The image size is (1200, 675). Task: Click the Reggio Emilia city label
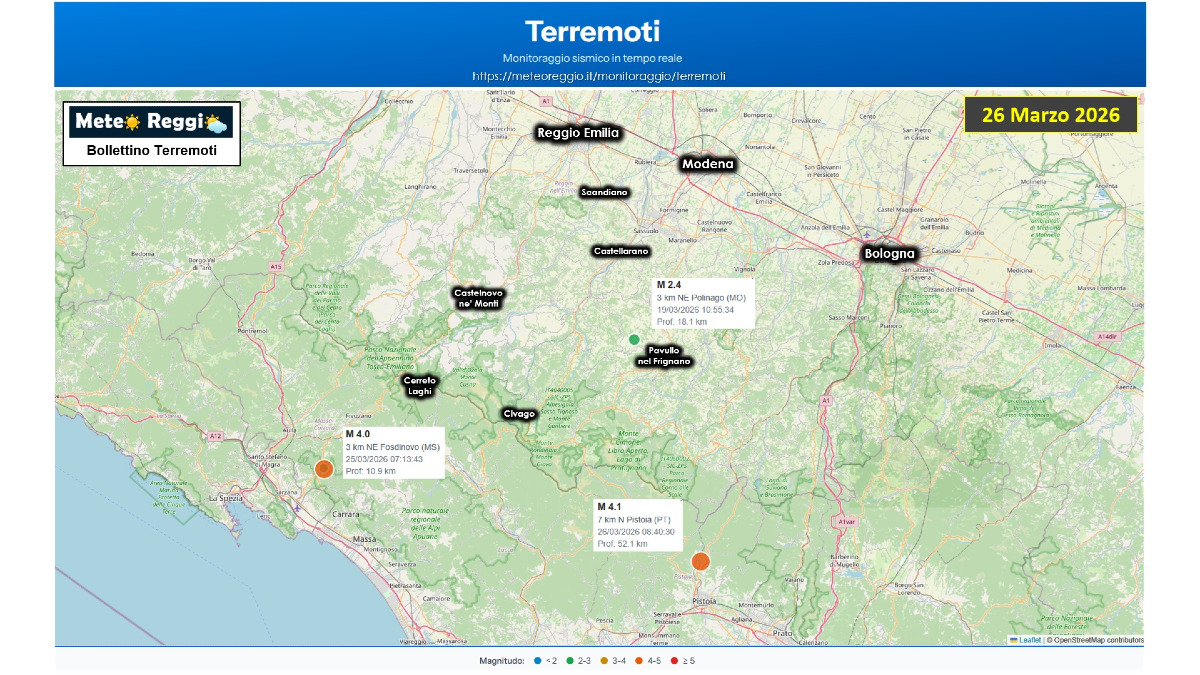tap(578, 132)
